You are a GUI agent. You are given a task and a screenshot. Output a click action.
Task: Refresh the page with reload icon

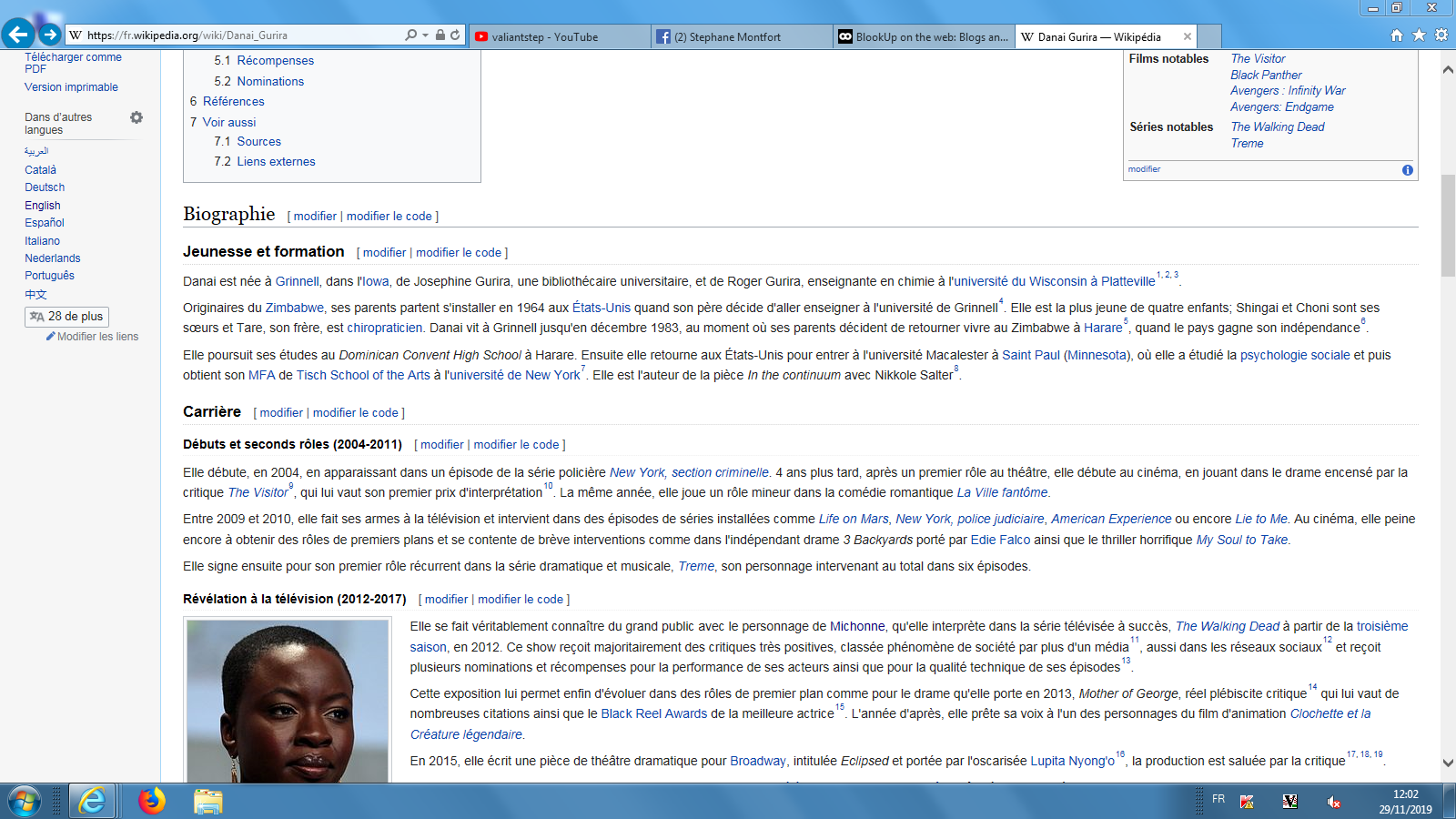pos(455,35)
